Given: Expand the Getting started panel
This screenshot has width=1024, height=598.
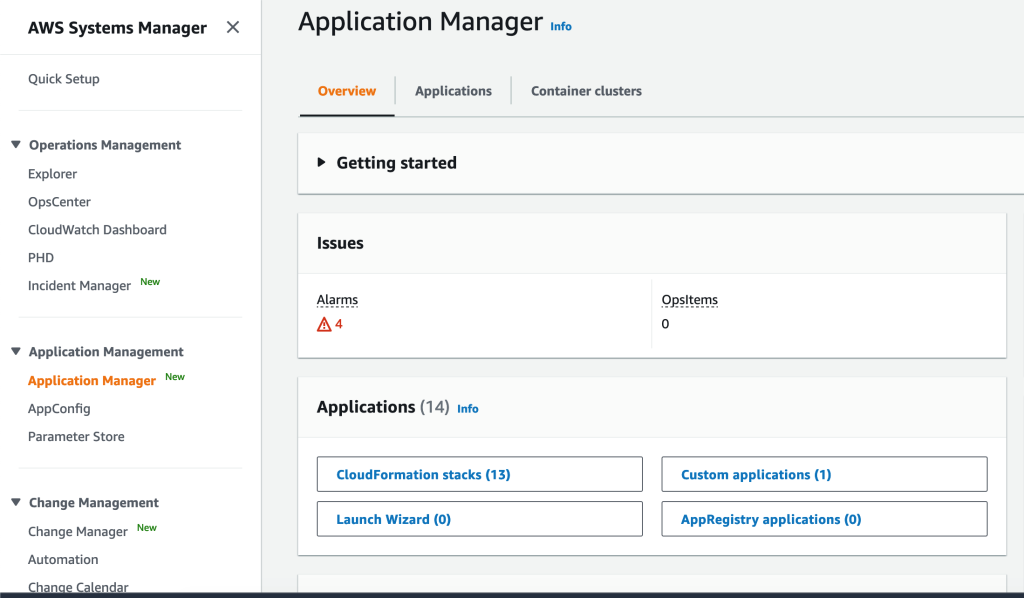Looking at the screenshot, I should point(320,162).
